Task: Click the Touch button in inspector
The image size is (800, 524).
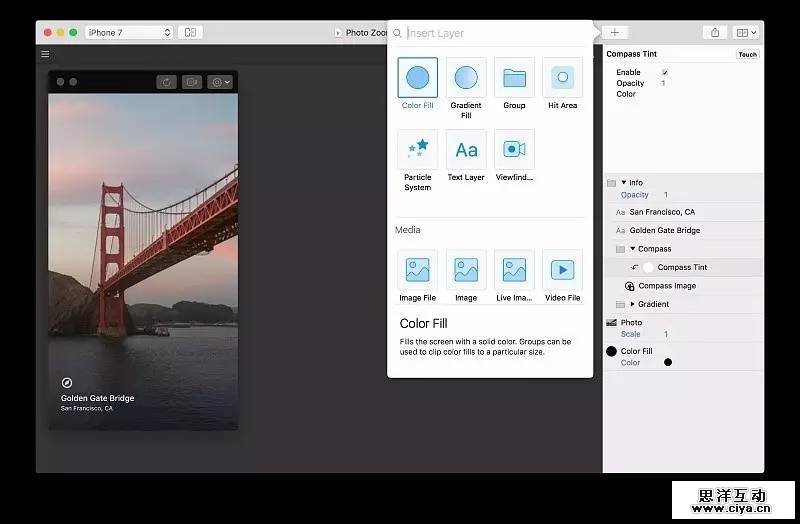Action: point(747,54)
